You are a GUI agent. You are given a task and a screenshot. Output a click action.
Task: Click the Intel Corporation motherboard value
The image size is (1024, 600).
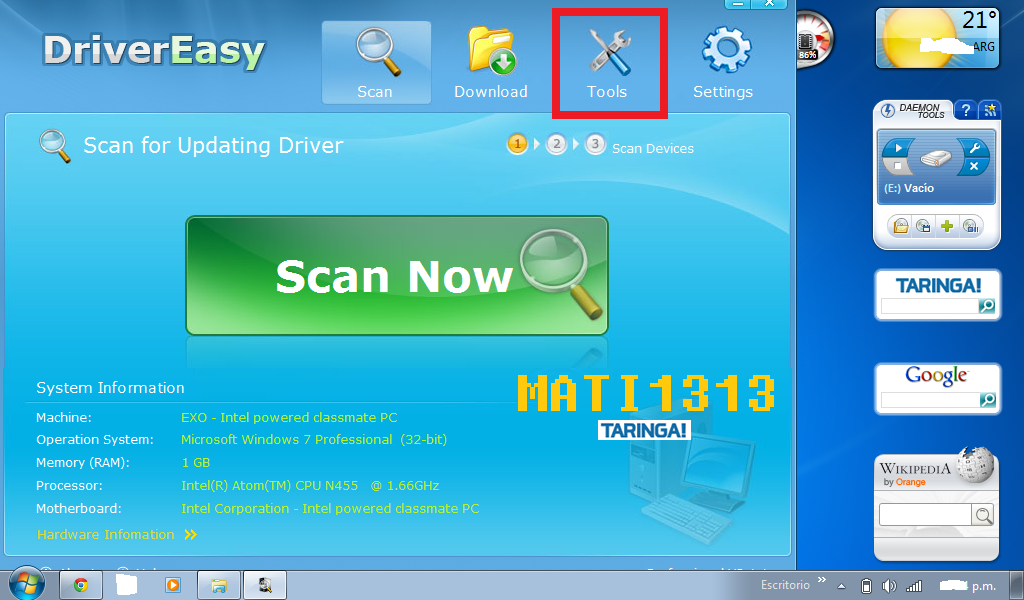[x=330, y=509]
